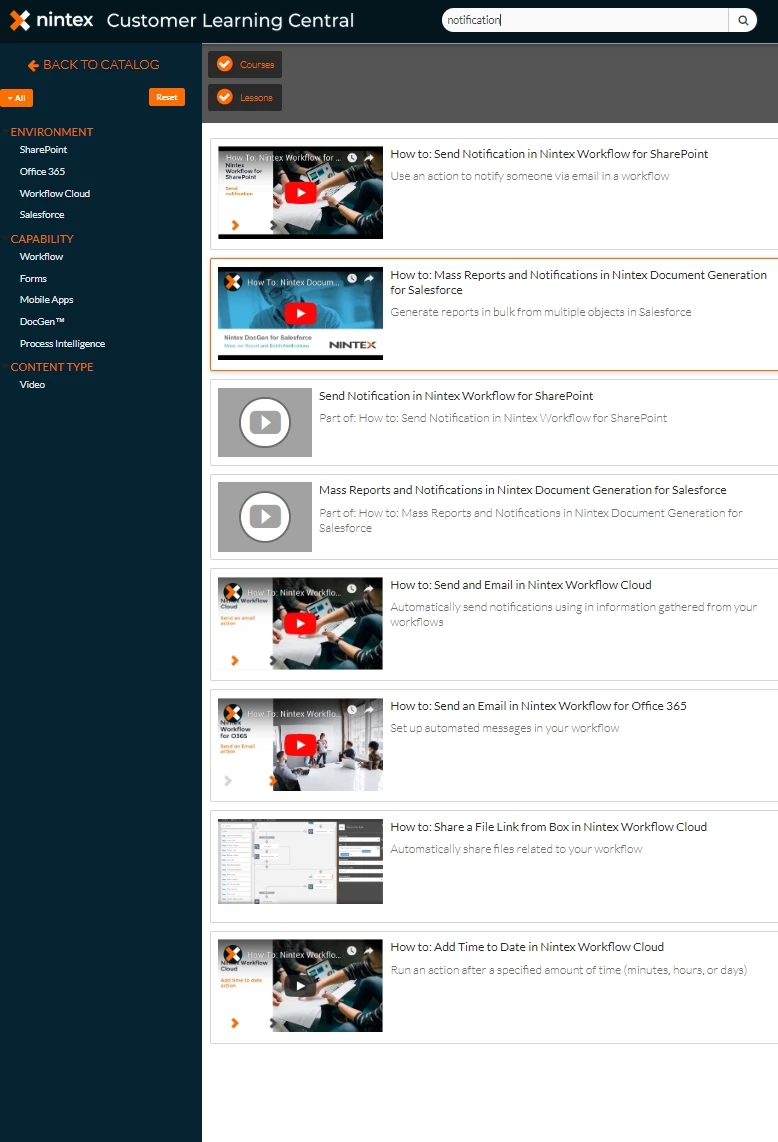The height and width of the screenshot is (1142, 778).
Task: Filter by Salesforce environment
Action: 42,214
